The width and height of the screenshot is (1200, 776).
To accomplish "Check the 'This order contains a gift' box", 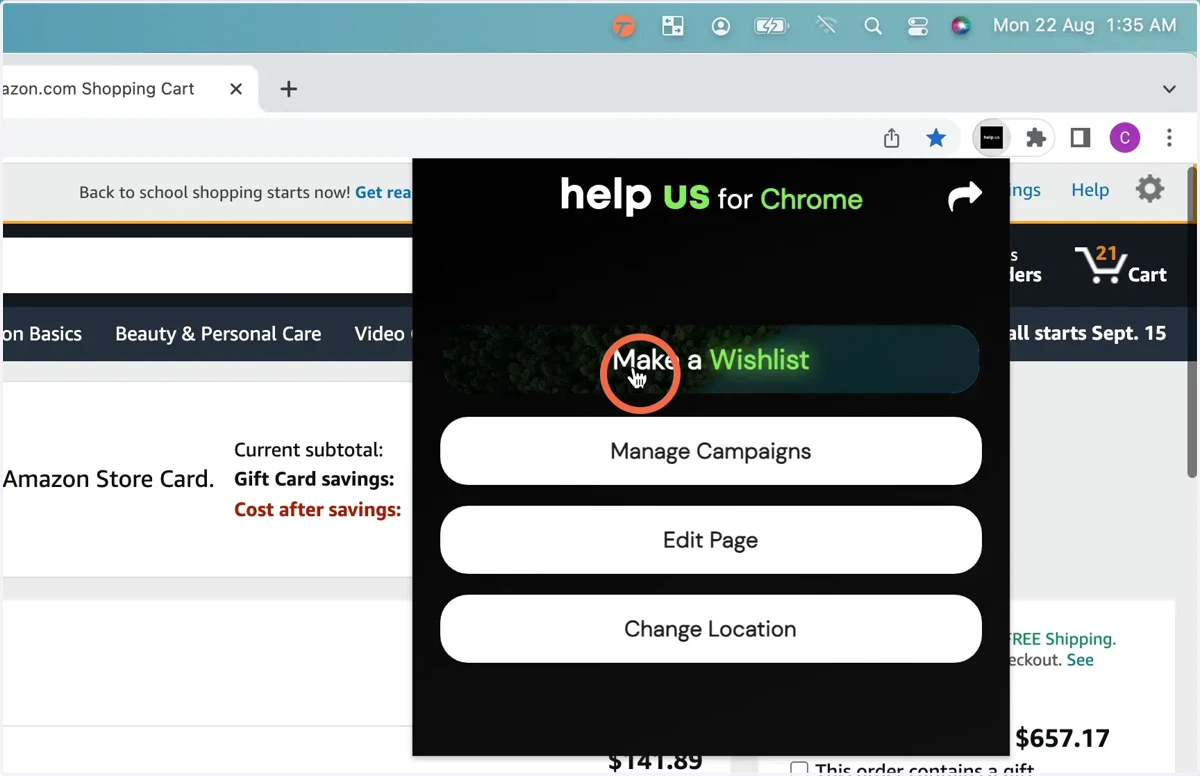I will [x=799, y=769].
